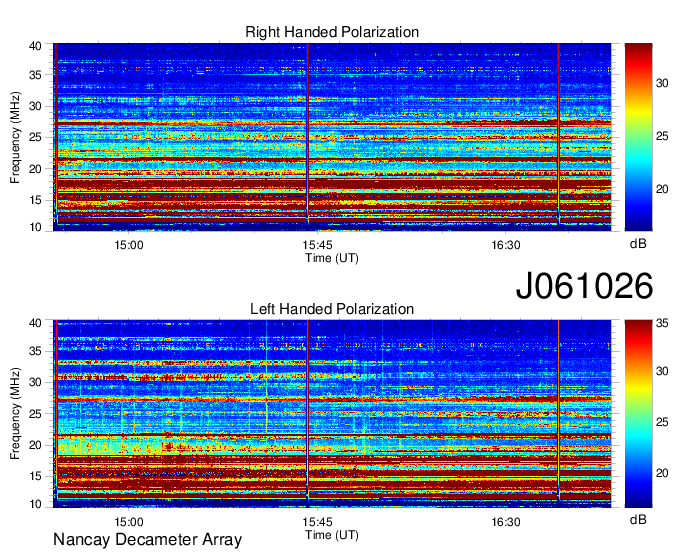
Task: Click the 15:45 tick label of the left-handed plot
Action: 318,521
